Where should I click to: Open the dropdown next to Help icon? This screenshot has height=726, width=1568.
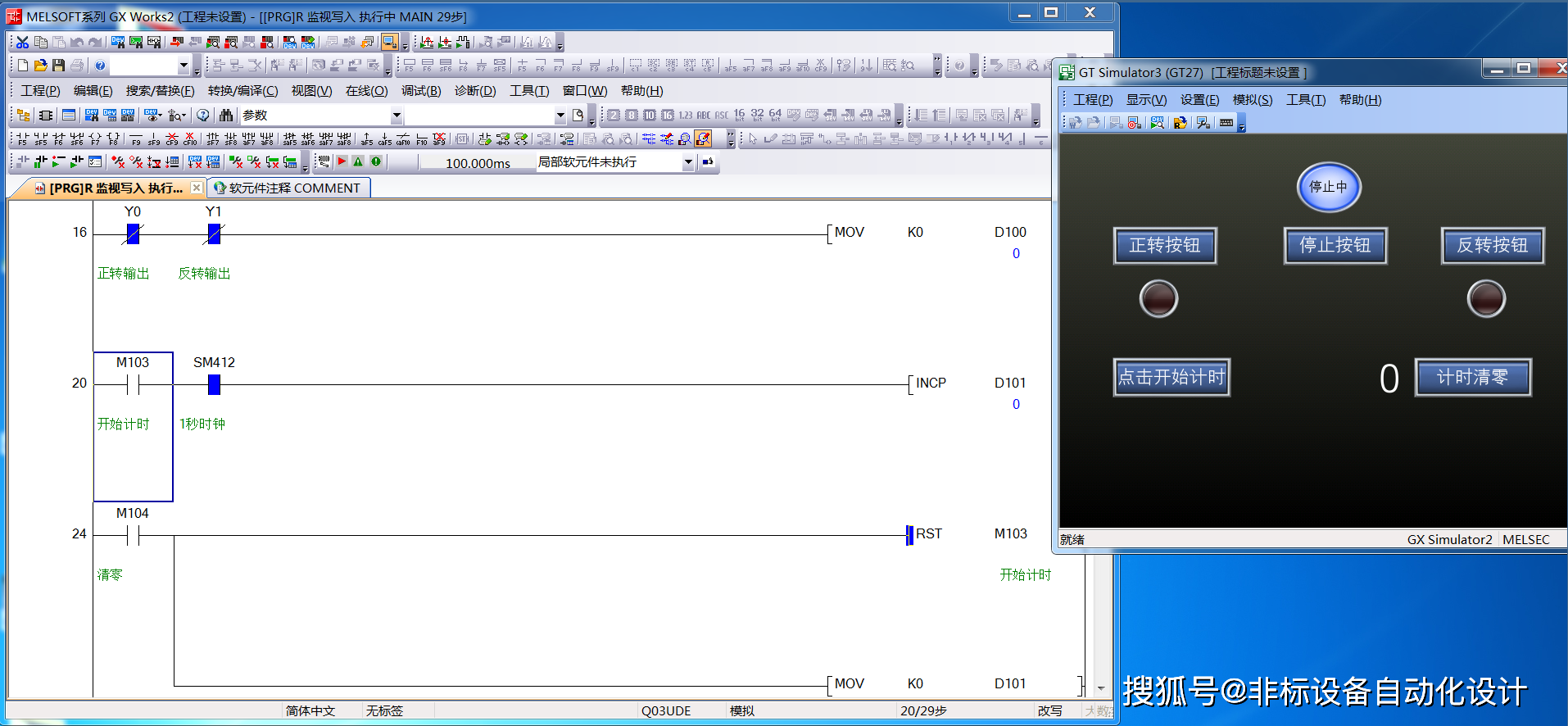(184, 66)
